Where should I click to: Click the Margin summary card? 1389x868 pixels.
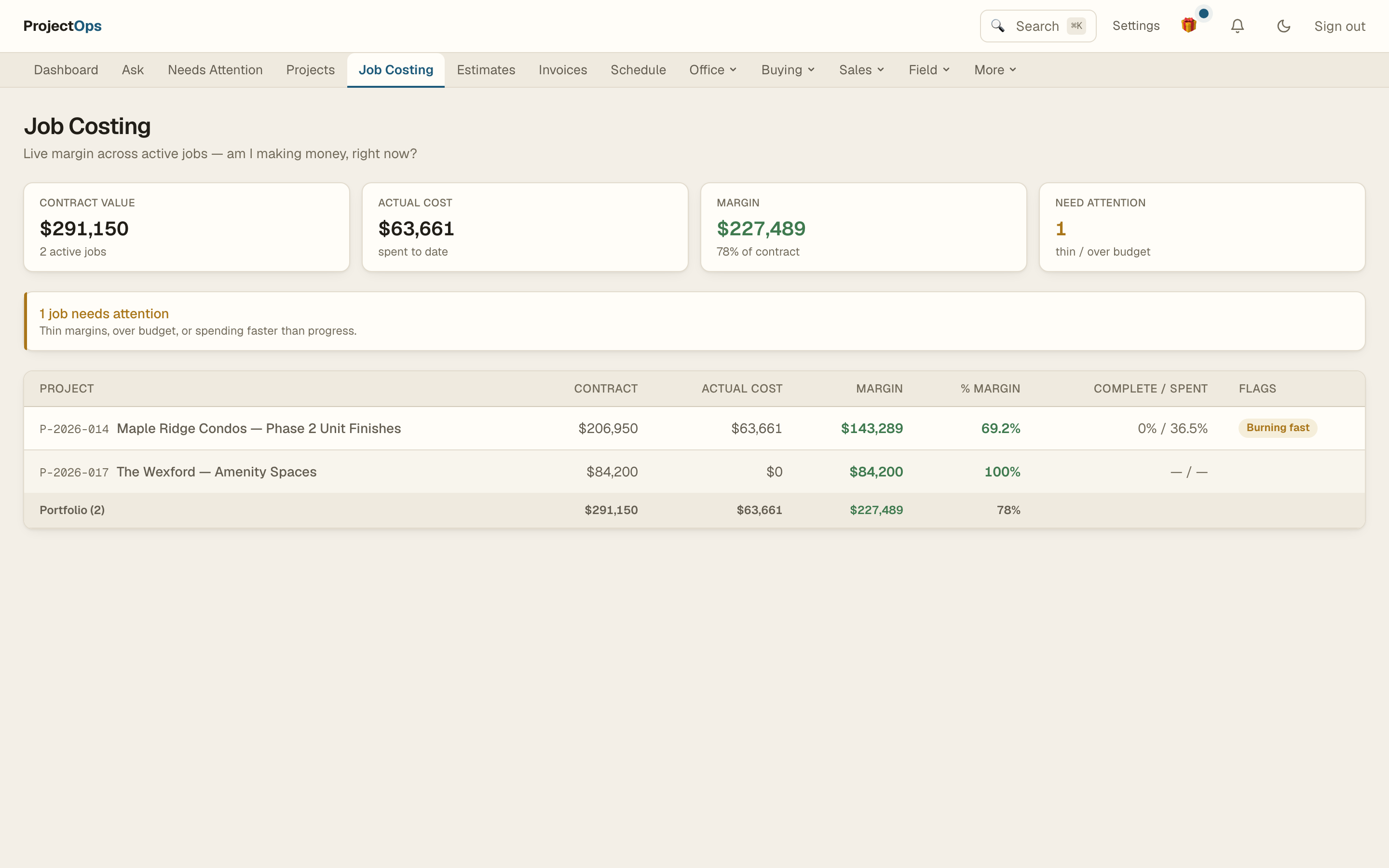(864, 227)
